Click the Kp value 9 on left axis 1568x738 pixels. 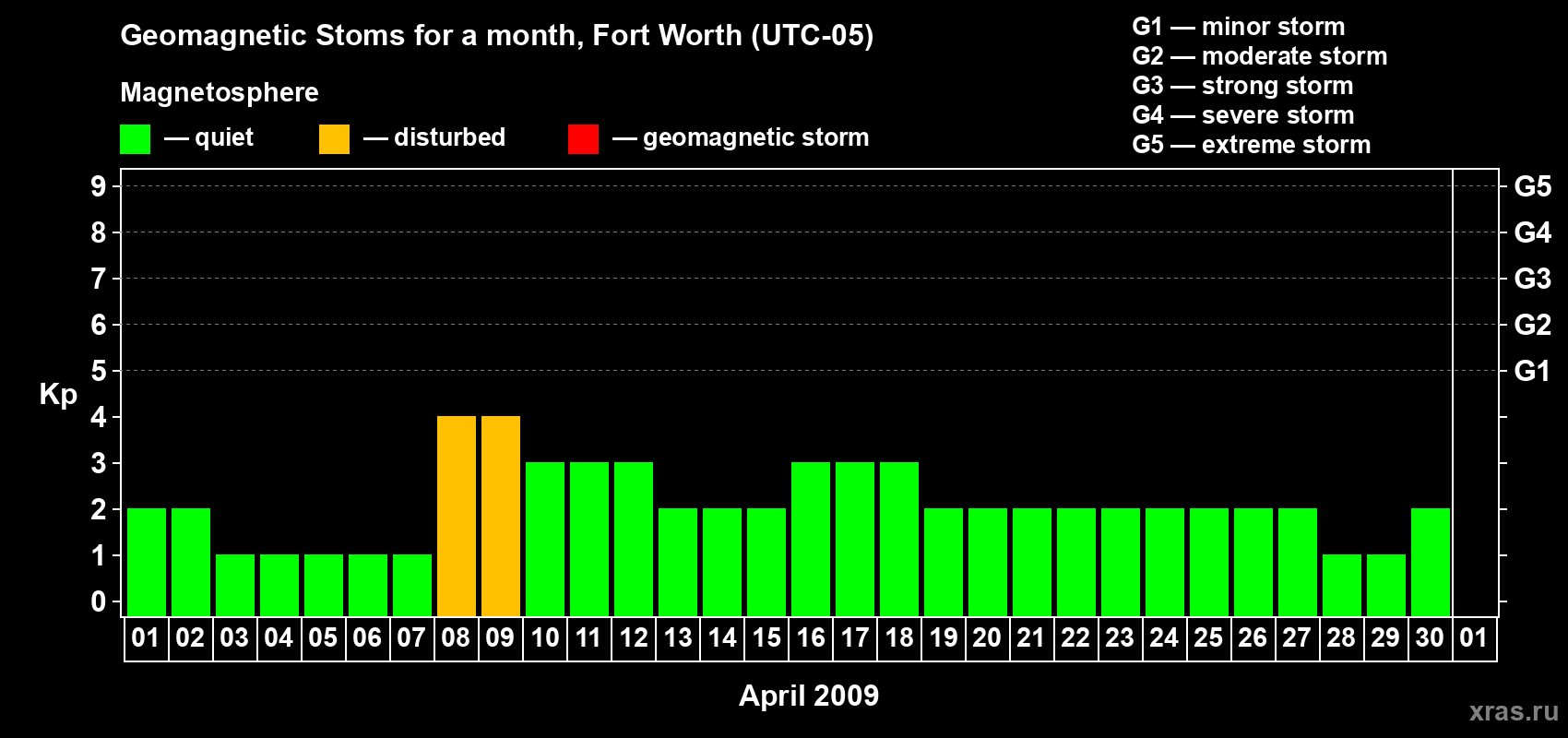(99, 186)
